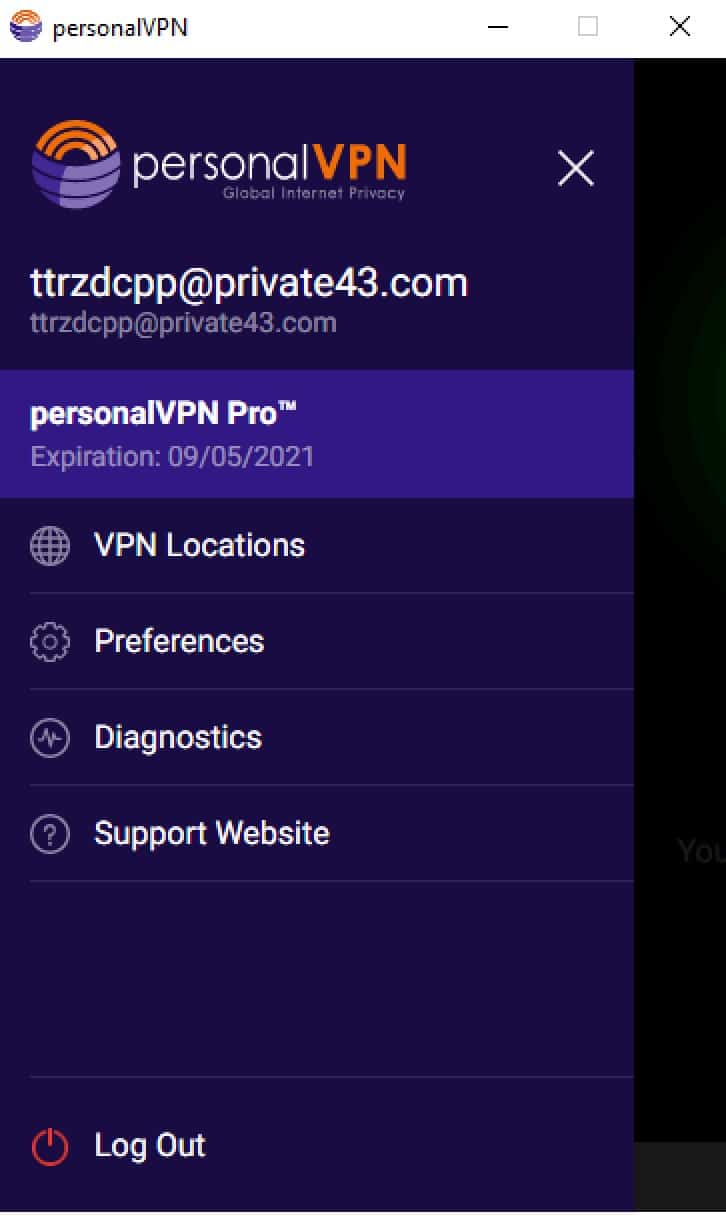The width and height of the screenshot is (726, 1216).
Task: Click the question mark Support icon
Action: pyautogui.click(x=50, y=834)
